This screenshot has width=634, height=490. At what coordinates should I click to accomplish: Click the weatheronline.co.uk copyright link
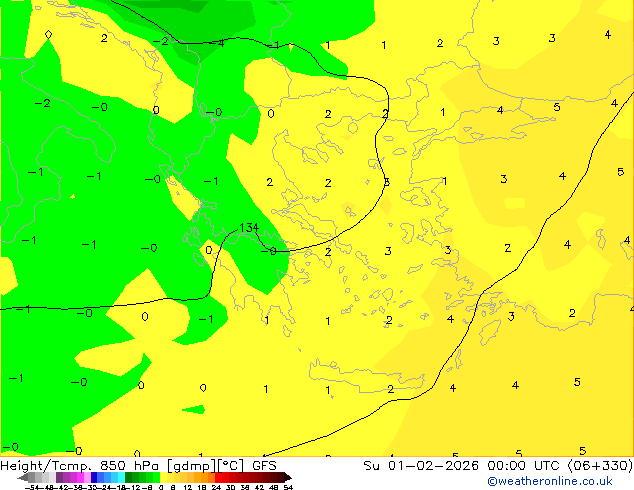(550, 481)
